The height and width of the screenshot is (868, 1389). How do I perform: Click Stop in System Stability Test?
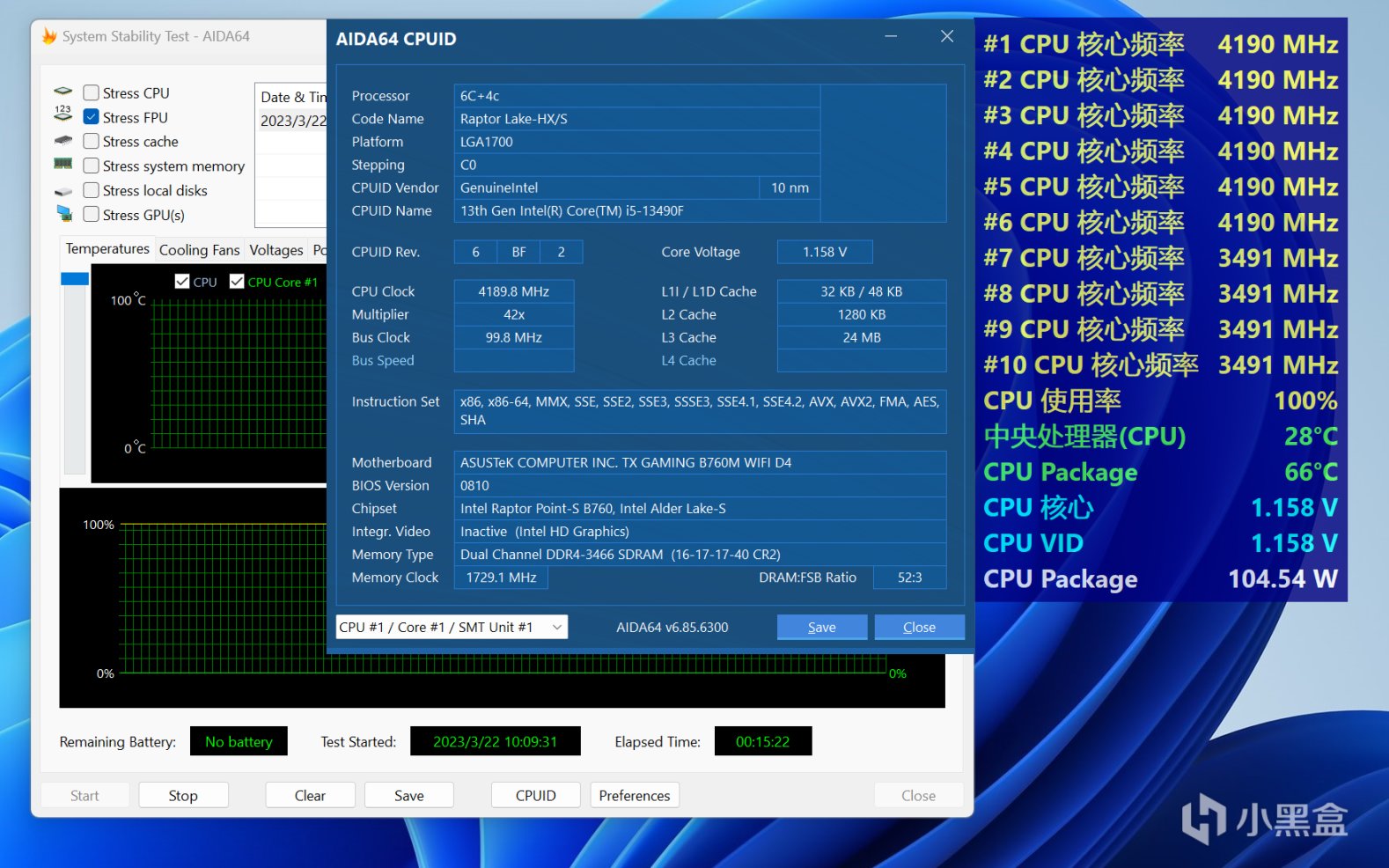coord(183,795)
